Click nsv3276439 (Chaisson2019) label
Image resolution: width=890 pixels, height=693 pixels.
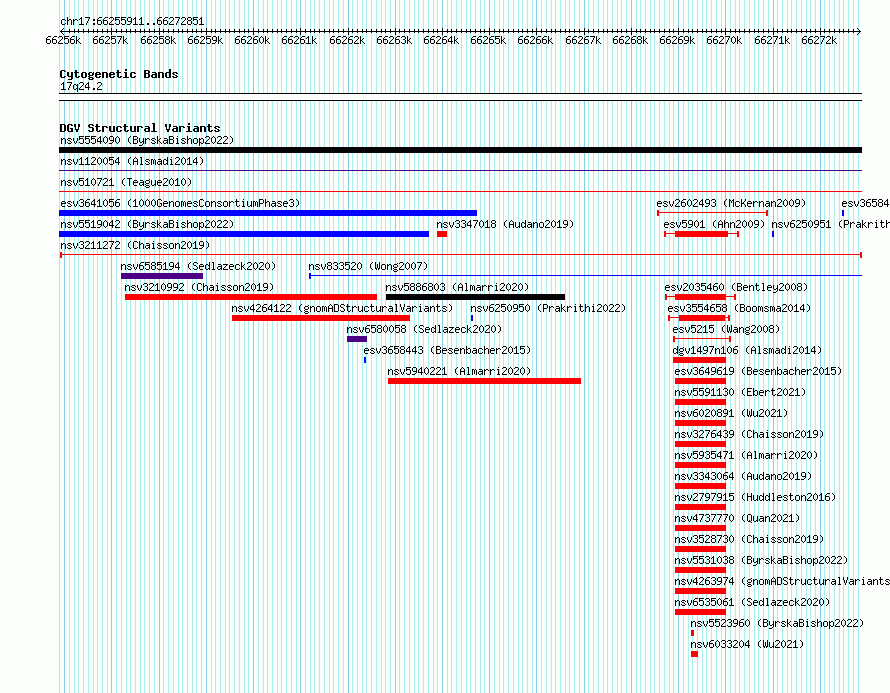(x=749, y=434)
